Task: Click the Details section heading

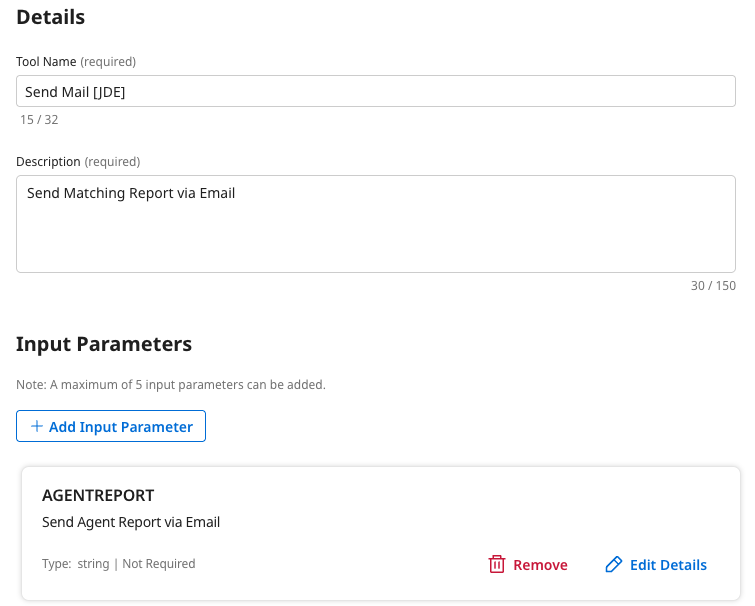Action: 51,17
